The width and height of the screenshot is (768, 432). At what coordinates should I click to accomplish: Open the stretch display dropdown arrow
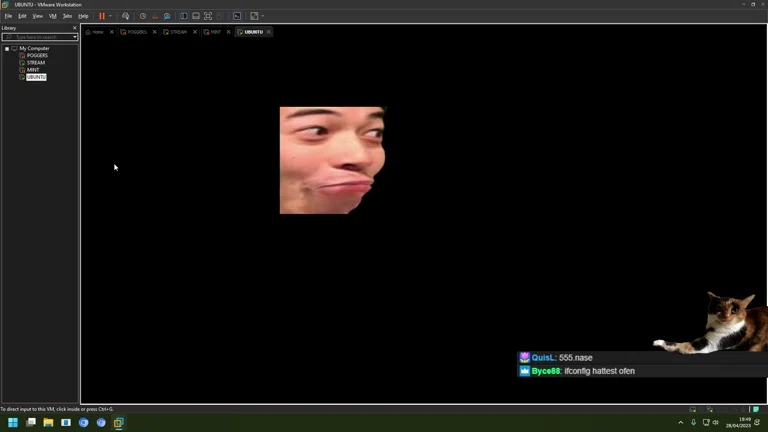(263, 16)
